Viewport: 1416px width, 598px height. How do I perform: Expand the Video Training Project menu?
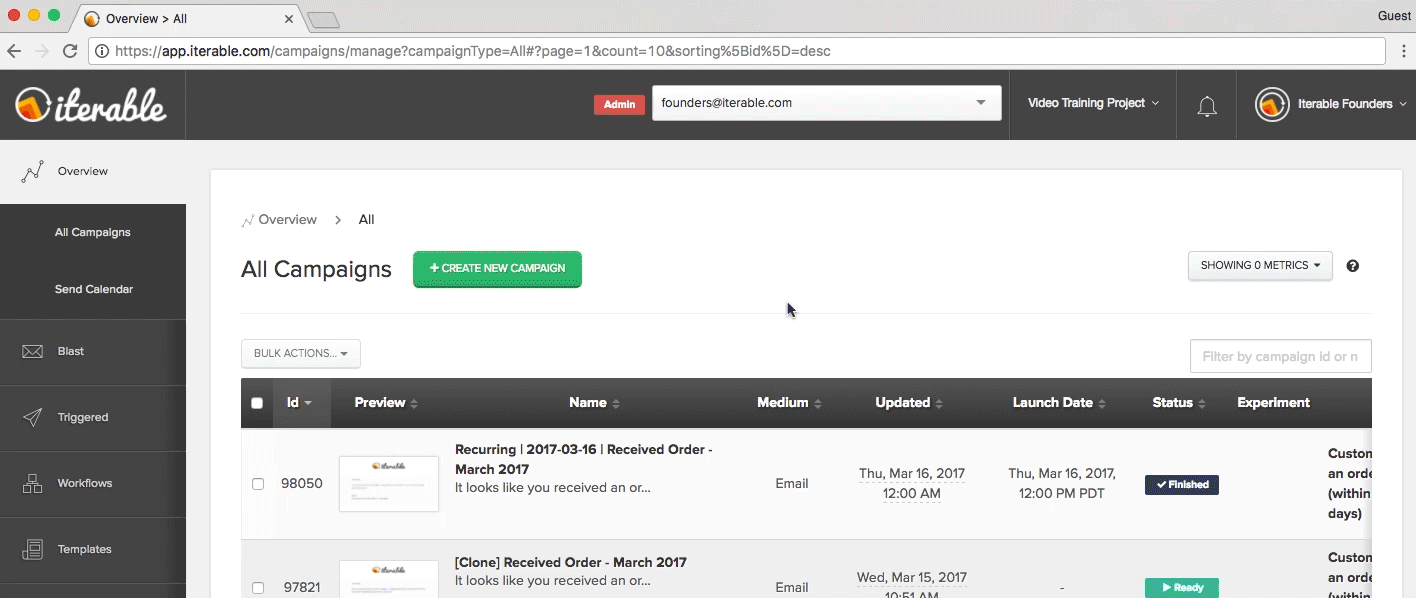click(1093, 103)
